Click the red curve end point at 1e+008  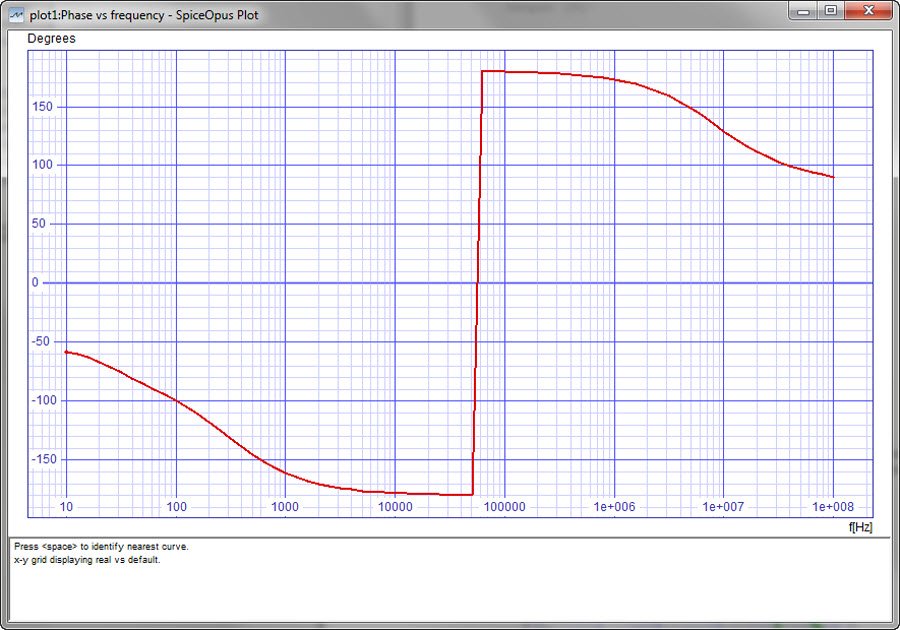833,177
